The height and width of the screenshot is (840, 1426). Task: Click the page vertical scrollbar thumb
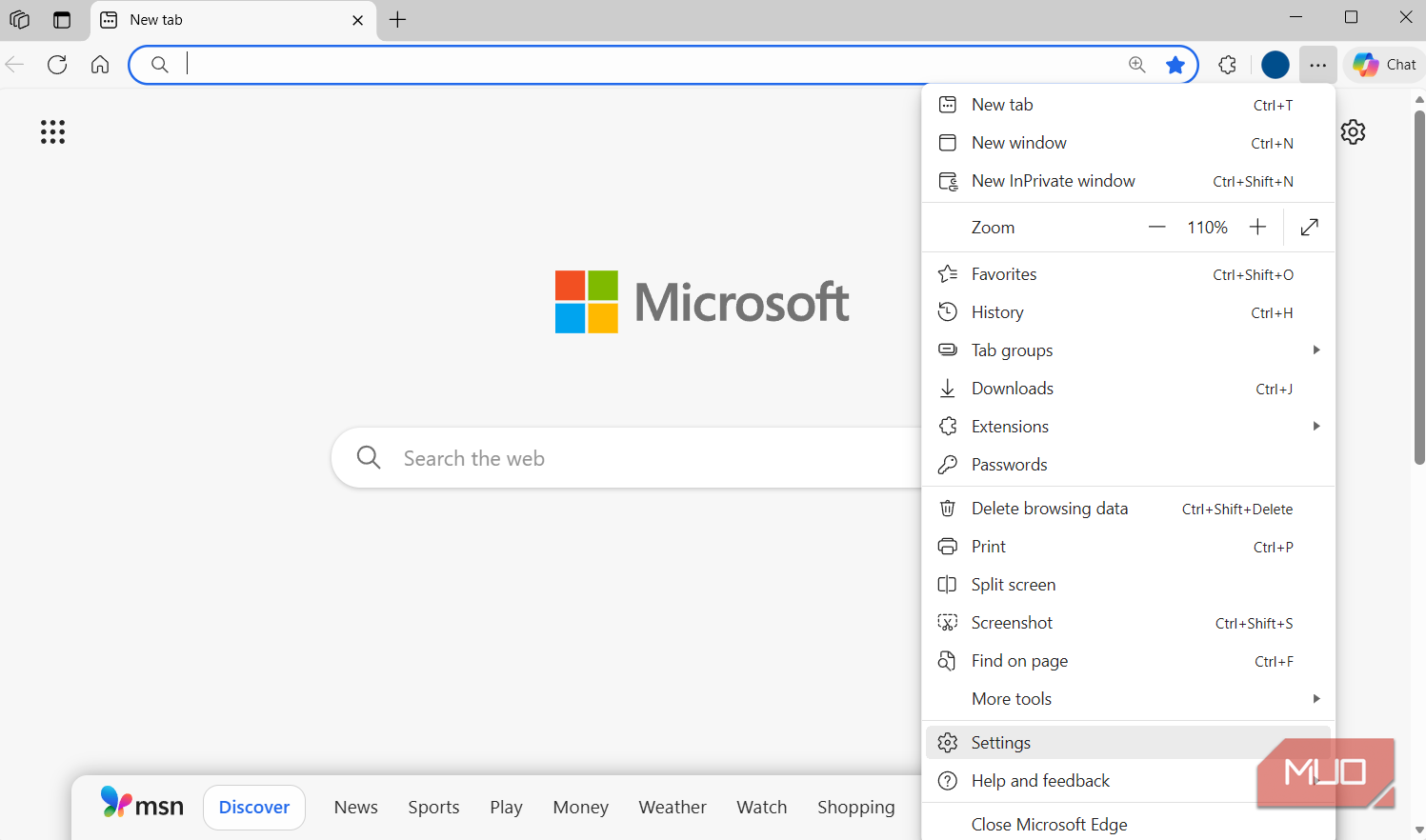click(x=1419, y=288)
